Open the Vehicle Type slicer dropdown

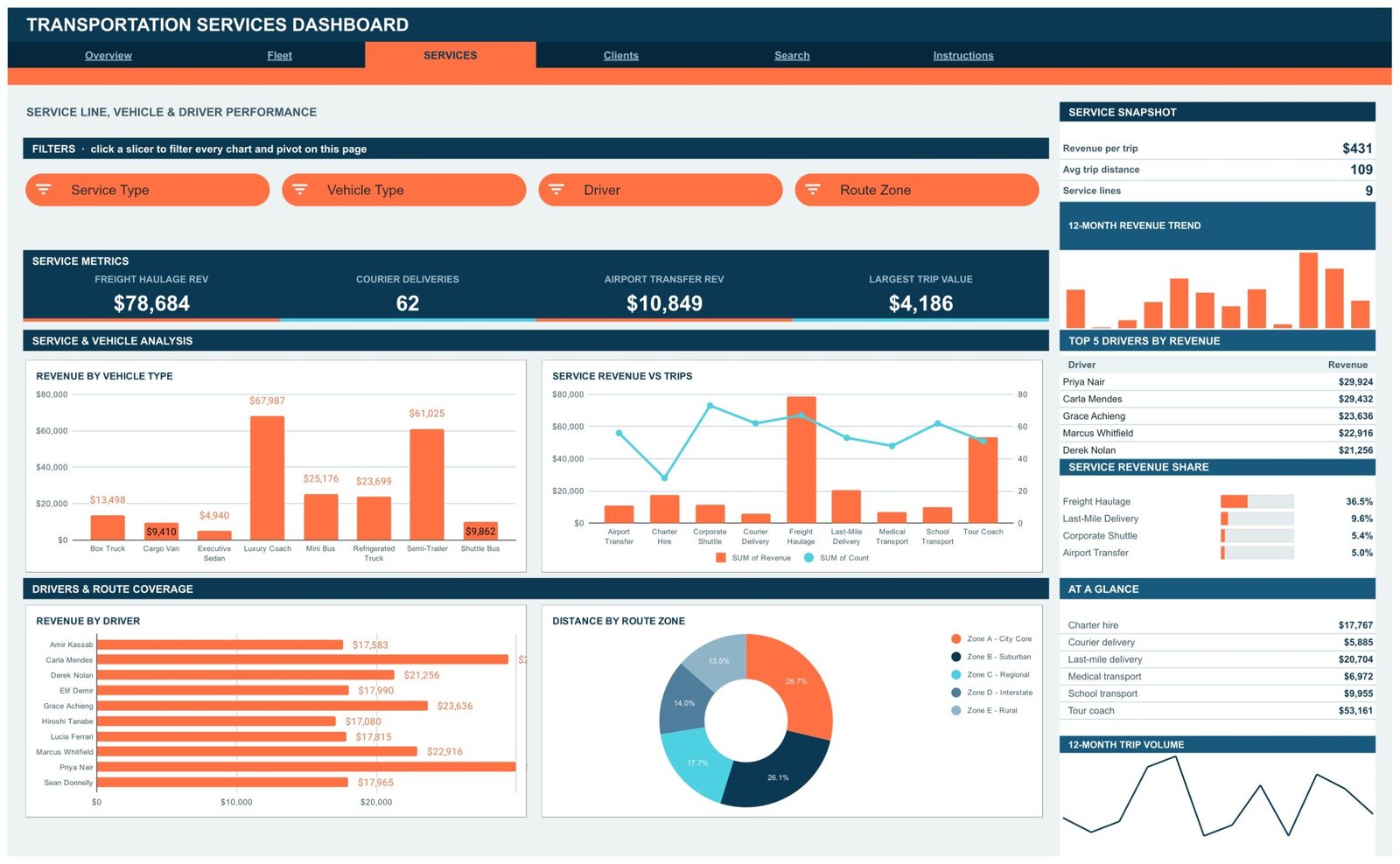coord(403,190)
